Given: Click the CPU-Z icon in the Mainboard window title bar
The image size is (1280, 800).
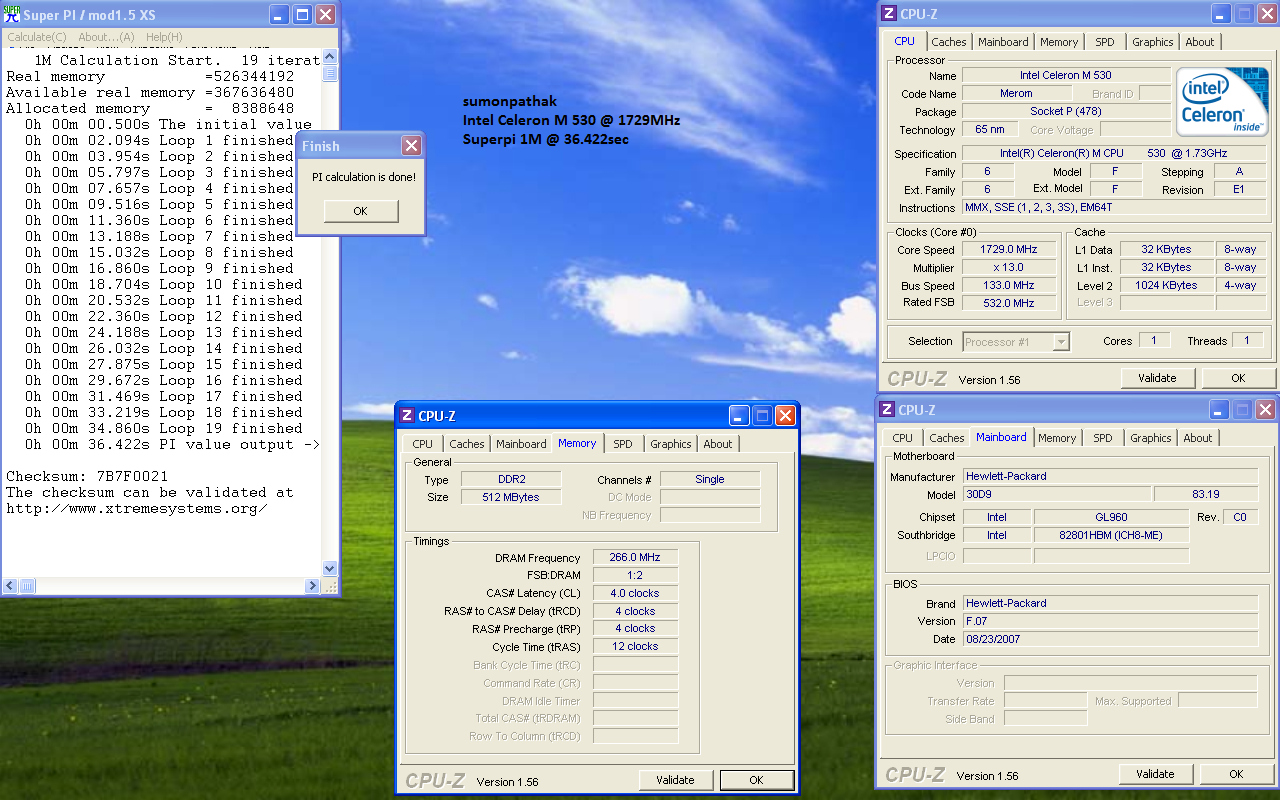Looking at the screenshot, I should pyautogui.click(x=886, y=410).
